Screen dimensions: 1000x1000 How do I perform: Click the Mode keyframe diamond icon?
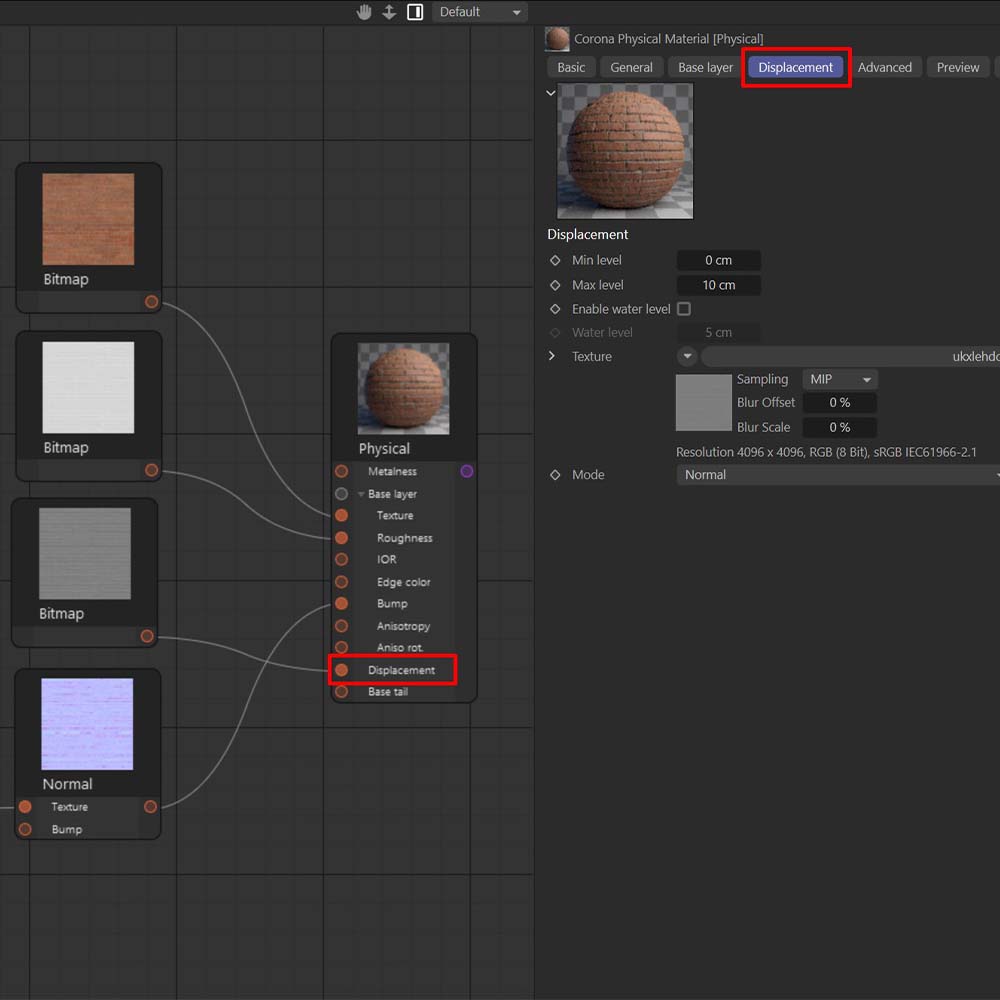(556, 475)
